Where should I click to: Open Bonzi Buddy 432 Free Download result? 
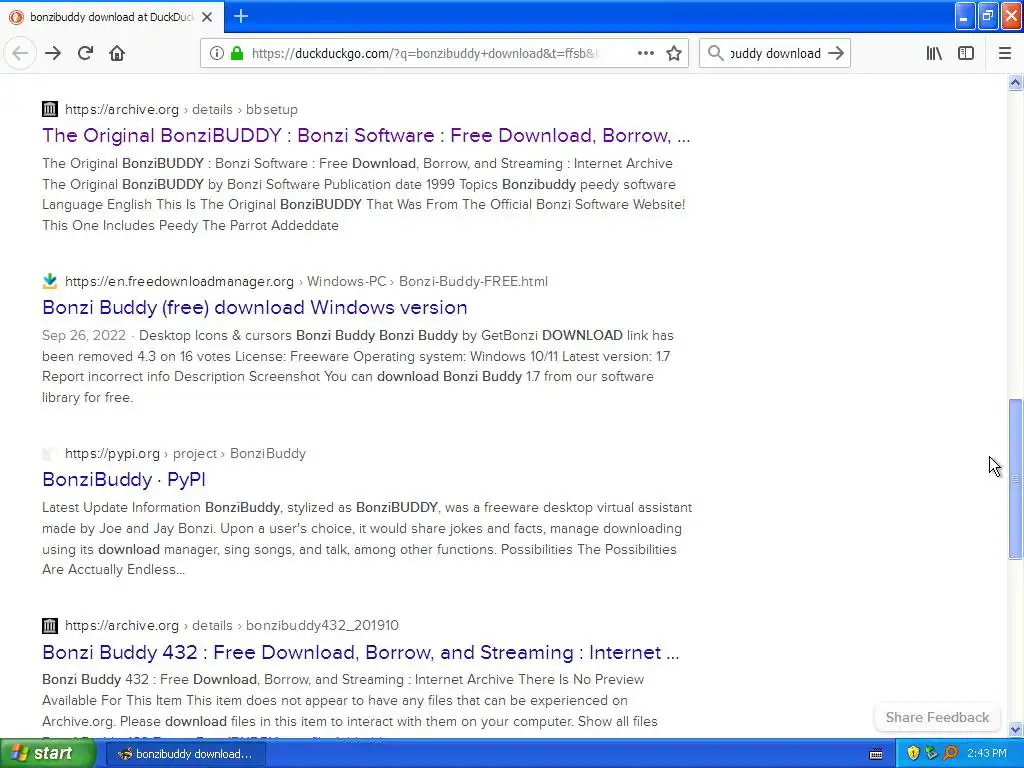click(x=360, y=652)
